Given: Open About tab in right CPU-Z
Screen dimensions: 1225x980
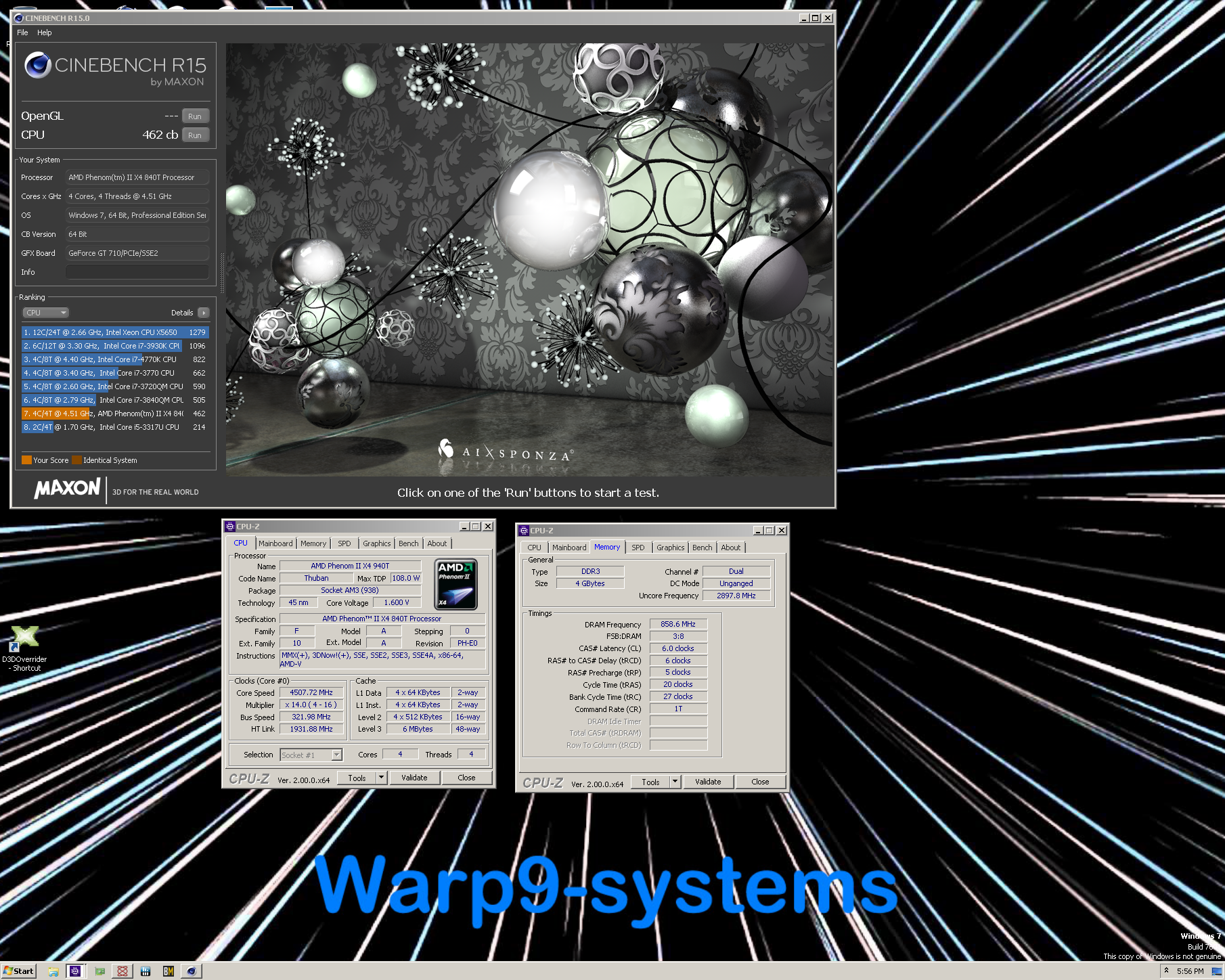Looking at the screenshot, I should pos(731,548).
